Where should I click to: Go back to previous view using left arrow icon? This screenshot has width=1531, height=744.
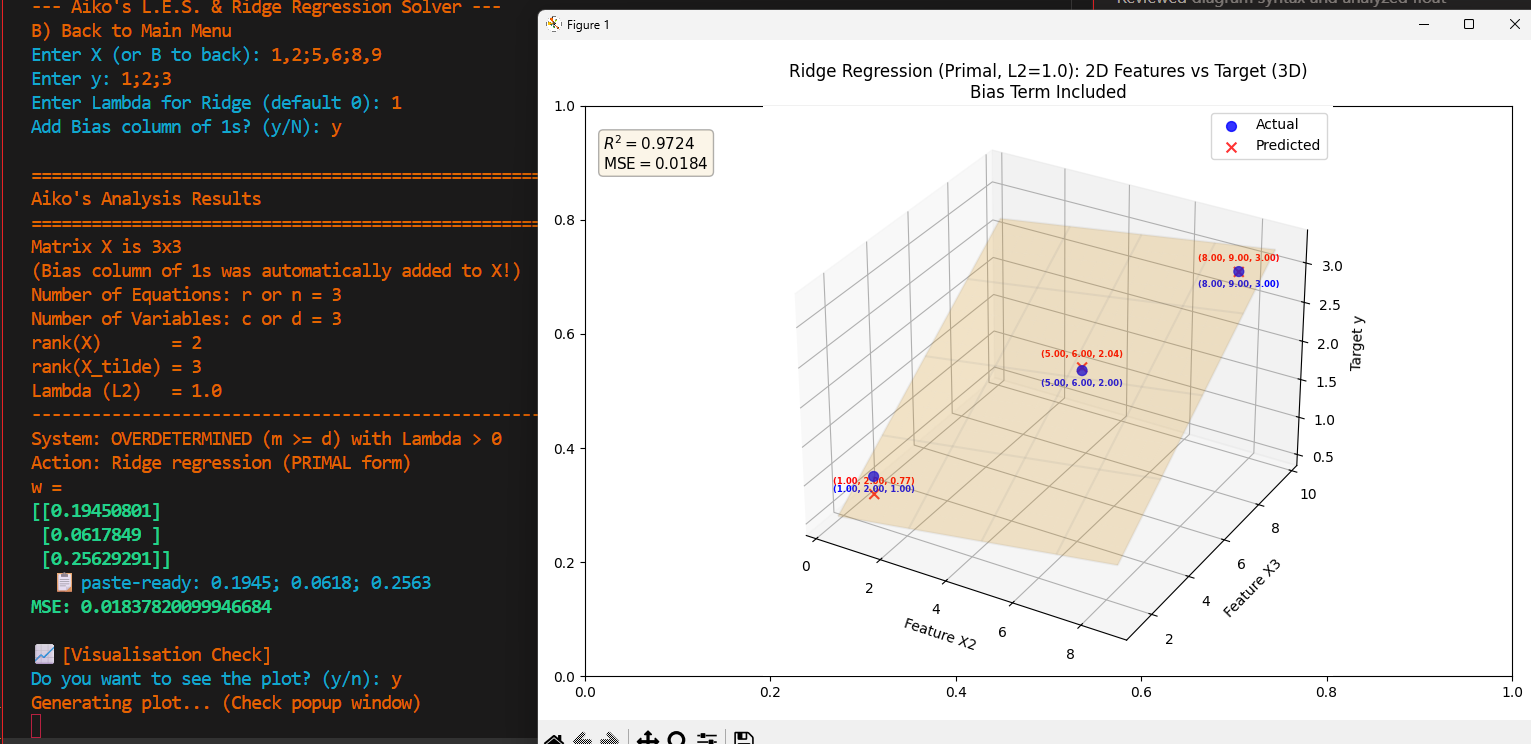coord(582,738)
